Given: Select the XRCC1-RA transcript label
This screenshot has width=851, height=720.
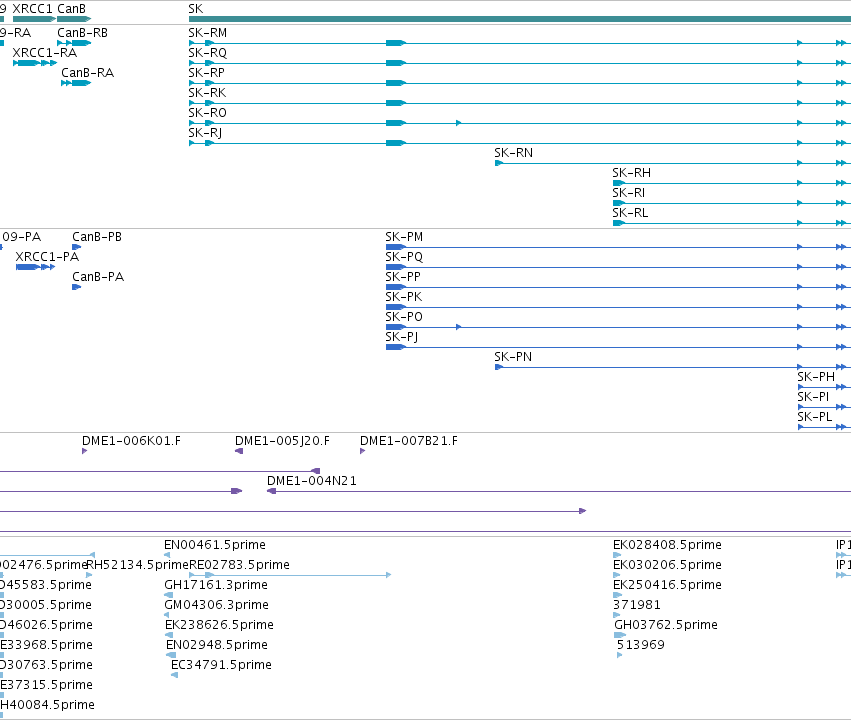Looking at the screenshot, I should pos(45,53).
